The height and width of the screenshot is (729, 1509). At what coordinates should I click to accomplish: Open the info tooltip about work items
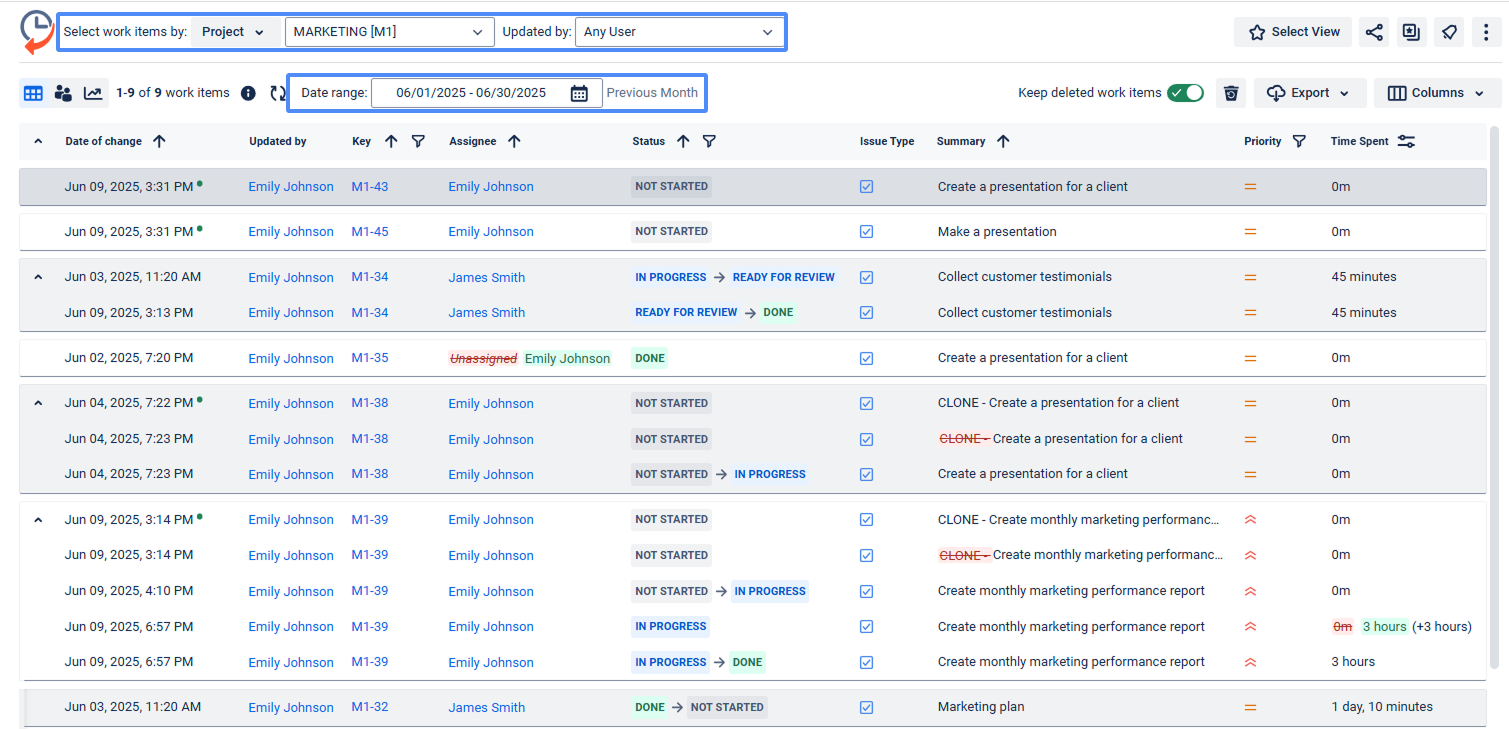[x=248, y=92]
